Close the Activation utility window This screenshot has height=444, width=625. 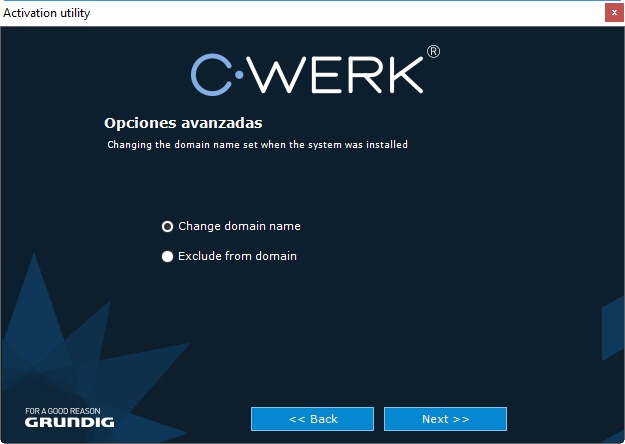click(613, 12)
